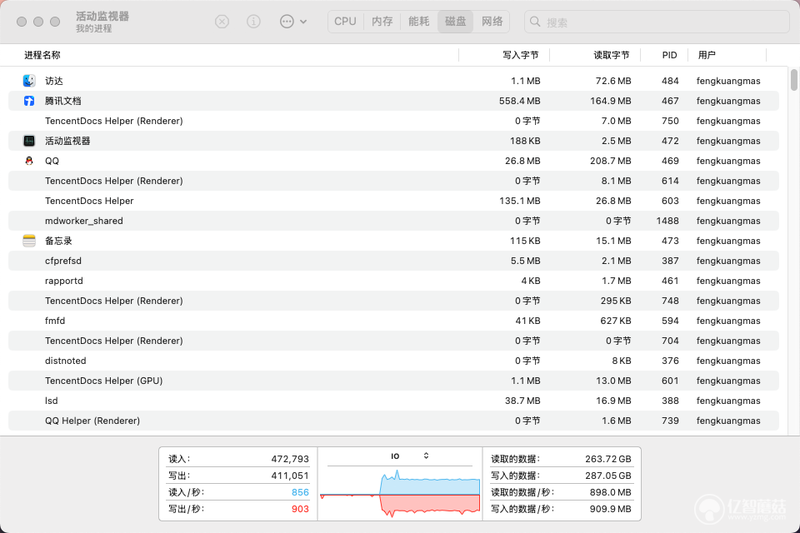Click the 898.0 MB read rate value
The image size is (800, 533).
tap(610, 492)
